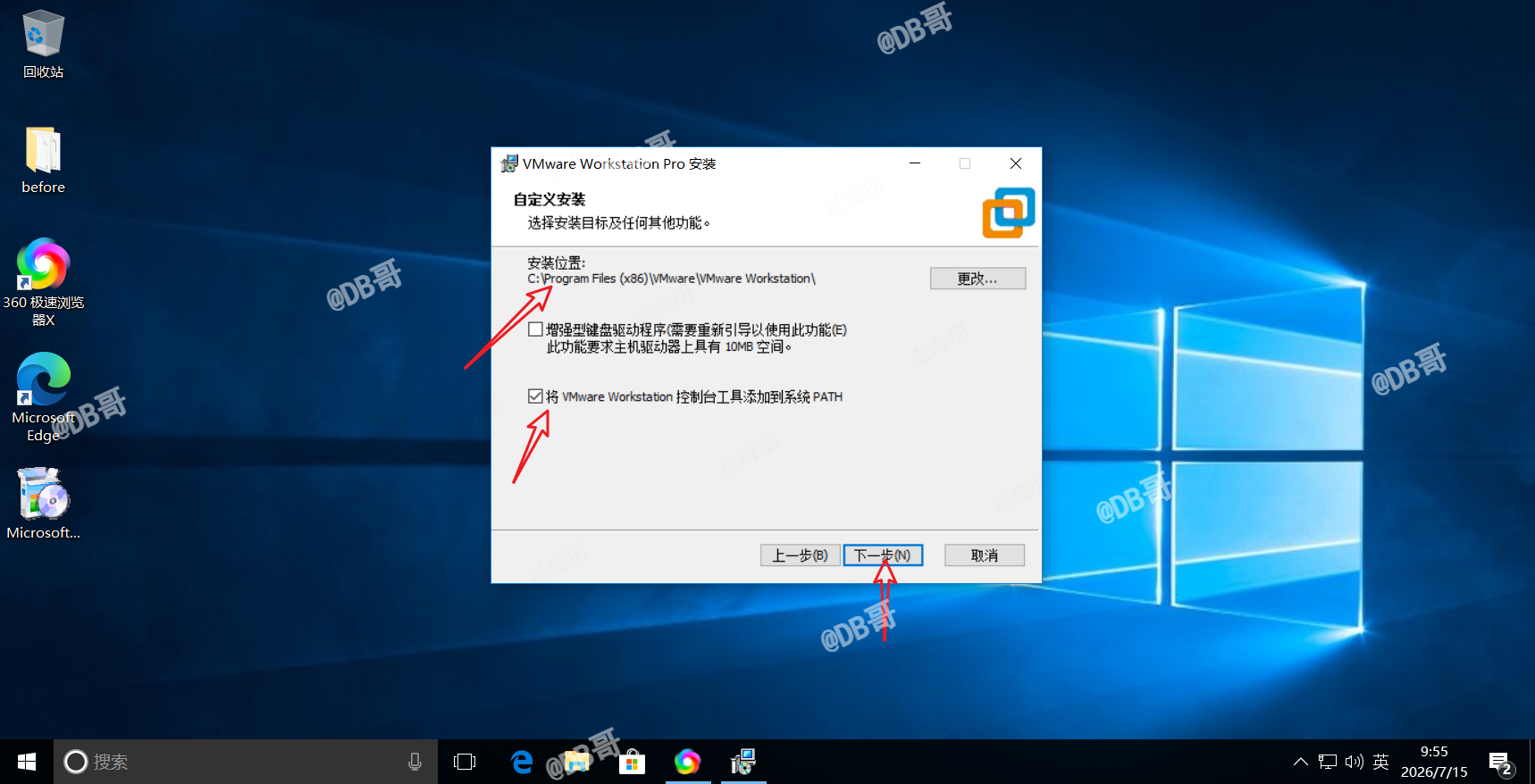Click the taskbar 搜索 search field
Image resolution: width=1535 pixels, height=784 pixels.
246,762
